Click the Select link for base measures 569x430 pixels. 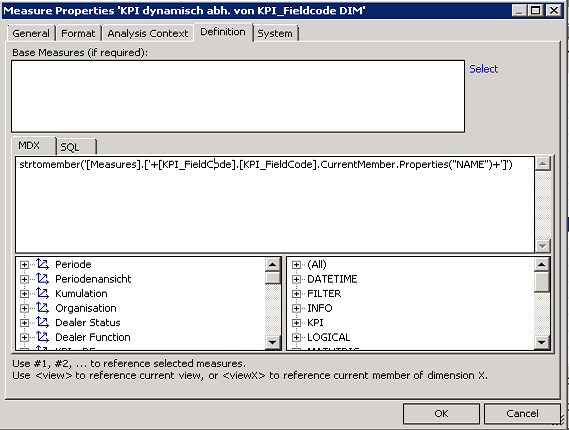click(483, 69)
